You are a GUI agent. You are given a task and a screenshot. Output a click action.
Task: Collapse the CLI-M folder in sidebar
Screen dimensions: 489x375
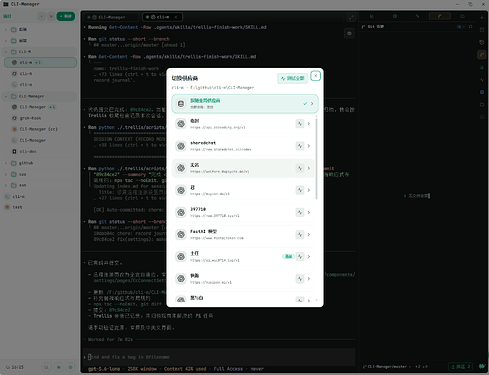(6, 52)
